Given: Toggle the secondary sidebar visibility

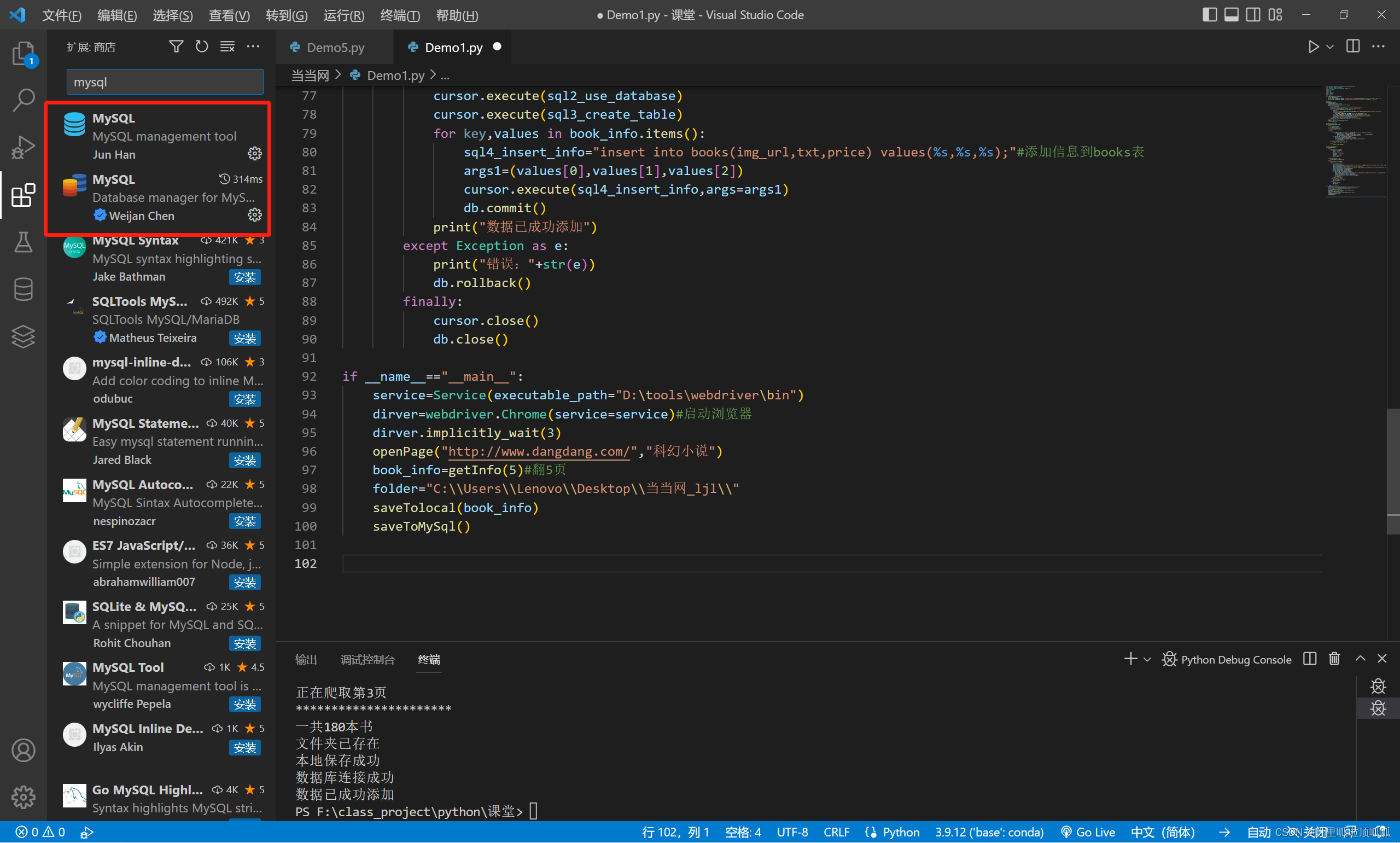Looking at the screenshot, I should coord(1253,15).
